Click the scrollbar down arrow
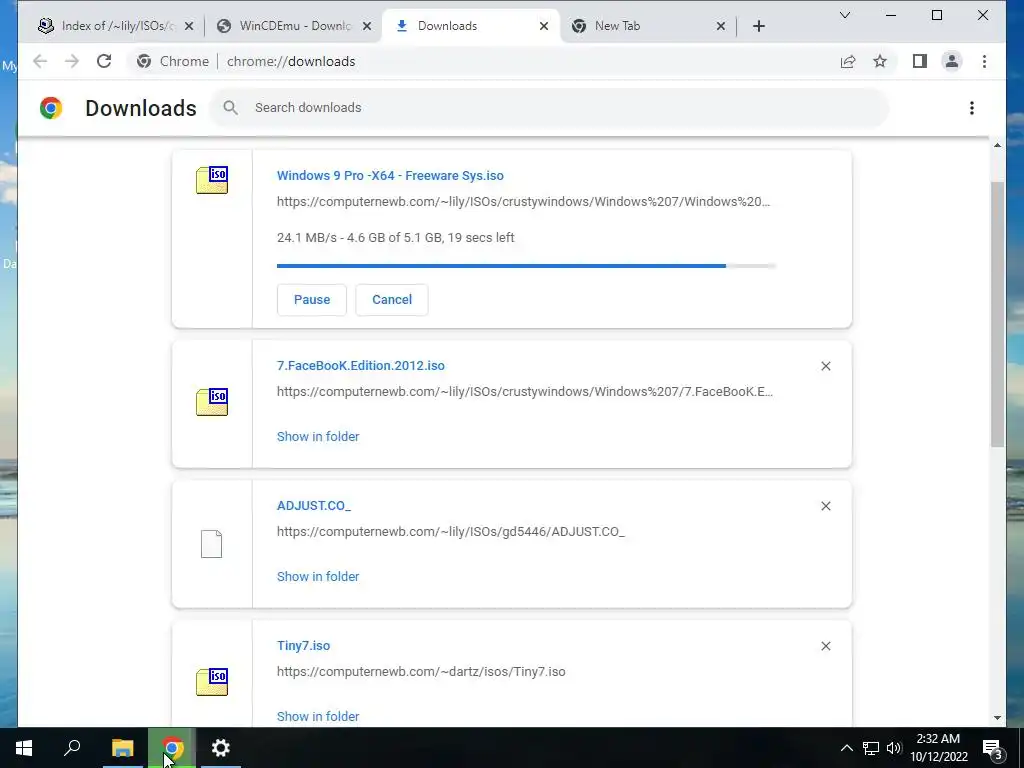1024x768 pixels. click(997, 718)
